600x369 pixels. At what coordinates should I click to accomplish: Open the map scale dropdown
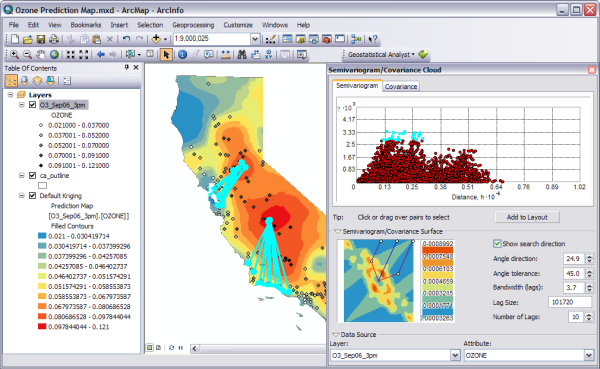pos(255,39)
